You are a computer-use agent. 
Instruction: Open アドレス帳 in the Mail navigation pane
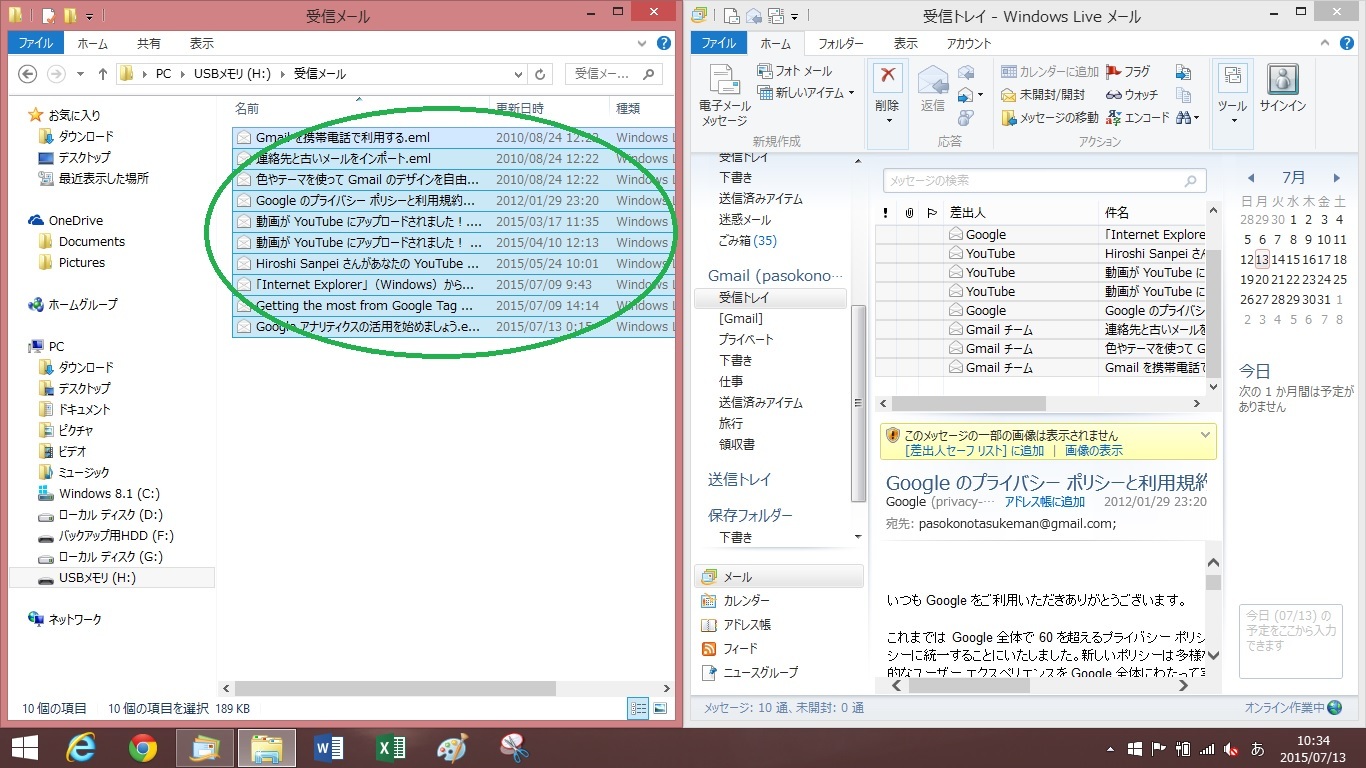[x=735, y=625]
